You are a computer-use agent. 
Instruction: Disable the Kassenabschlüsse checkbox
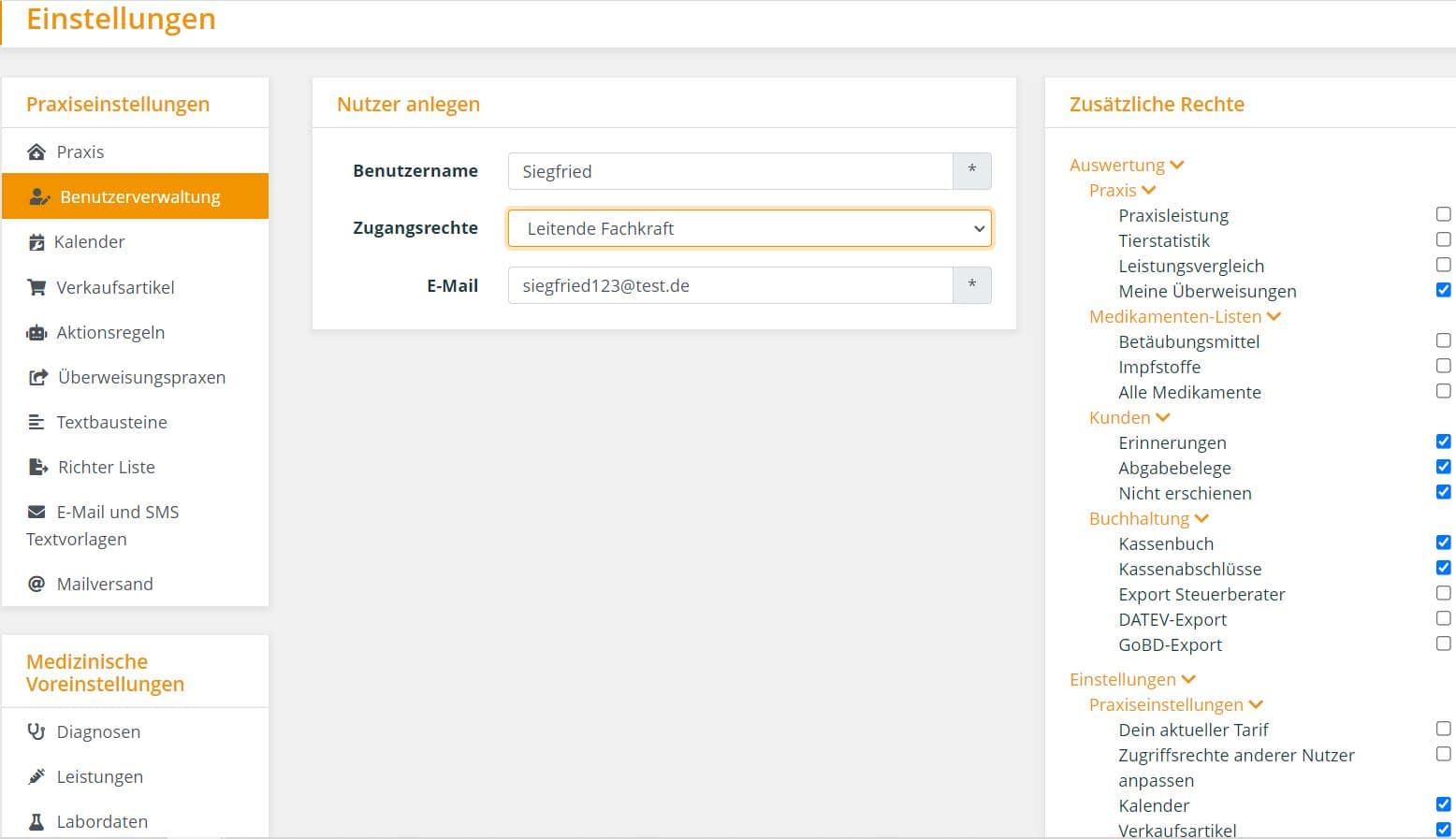1444,568
